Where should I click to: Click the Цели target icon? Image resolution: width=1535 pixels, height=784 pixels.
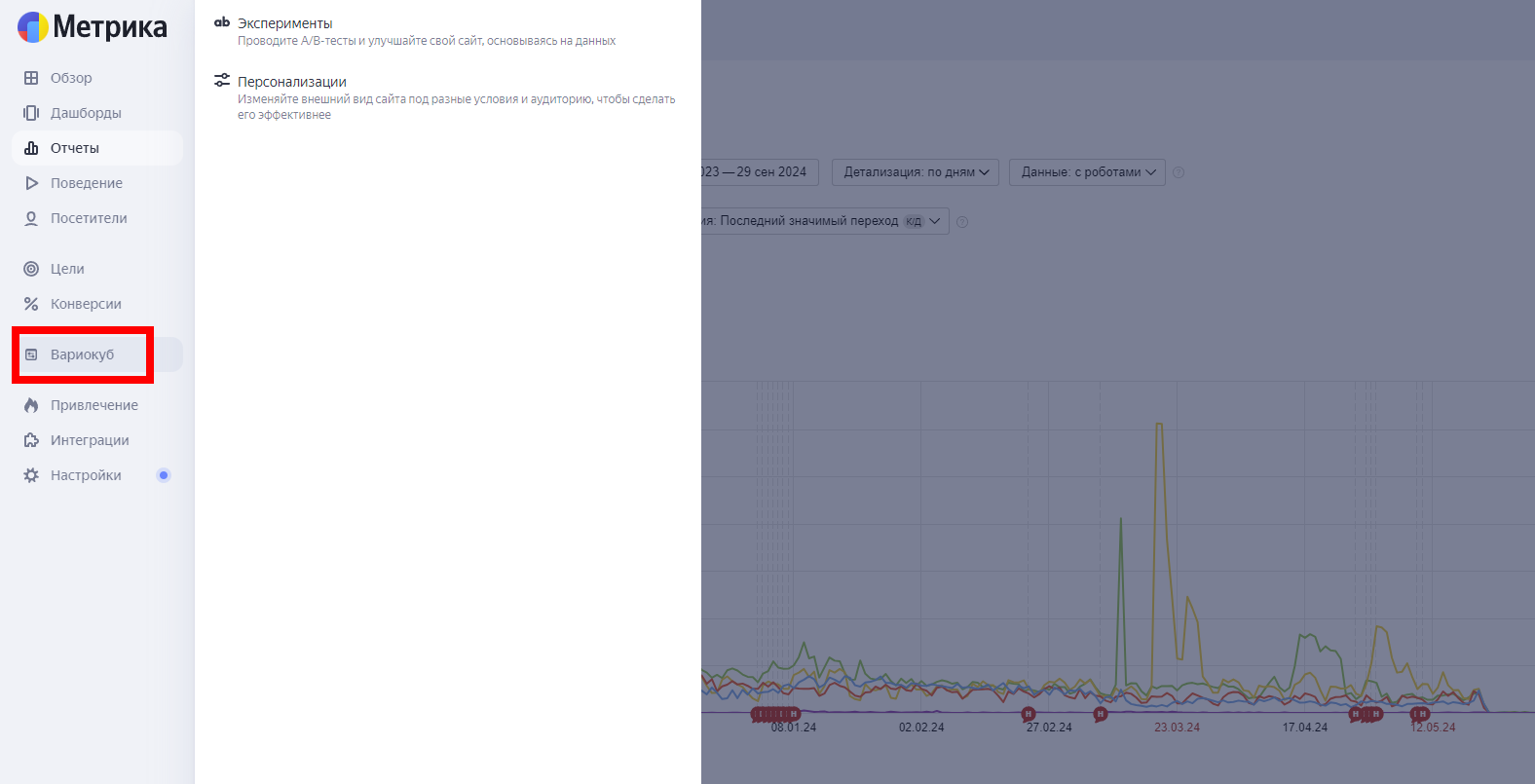pyautogui.click(x=31, y=269)
